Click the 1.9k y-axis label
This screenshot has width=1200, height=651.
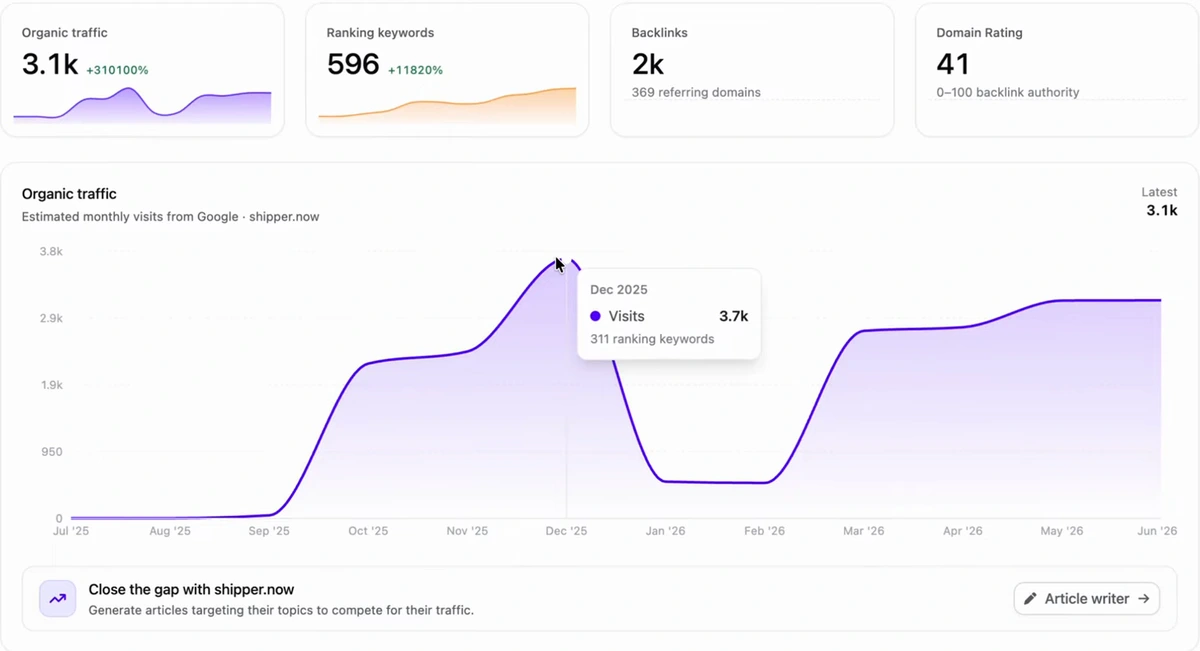(51, 385)
